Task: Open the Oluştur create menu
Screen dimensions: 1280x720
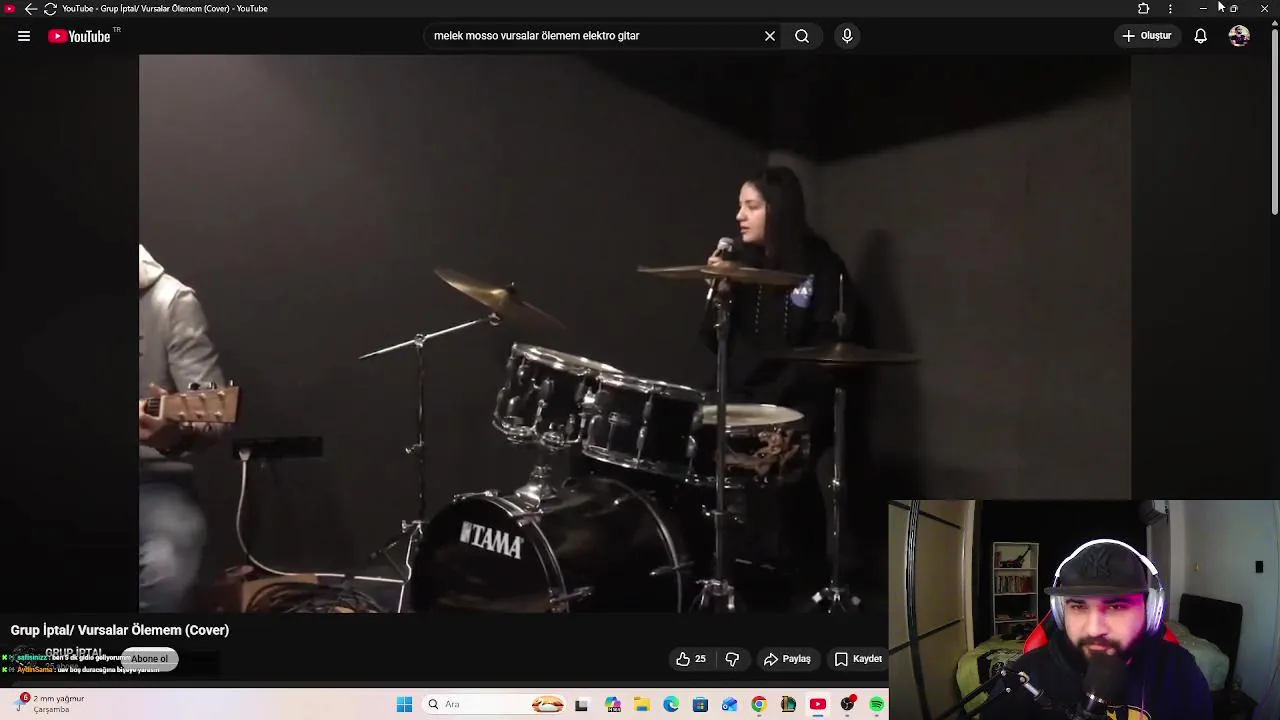Action: pos(1147,36)
